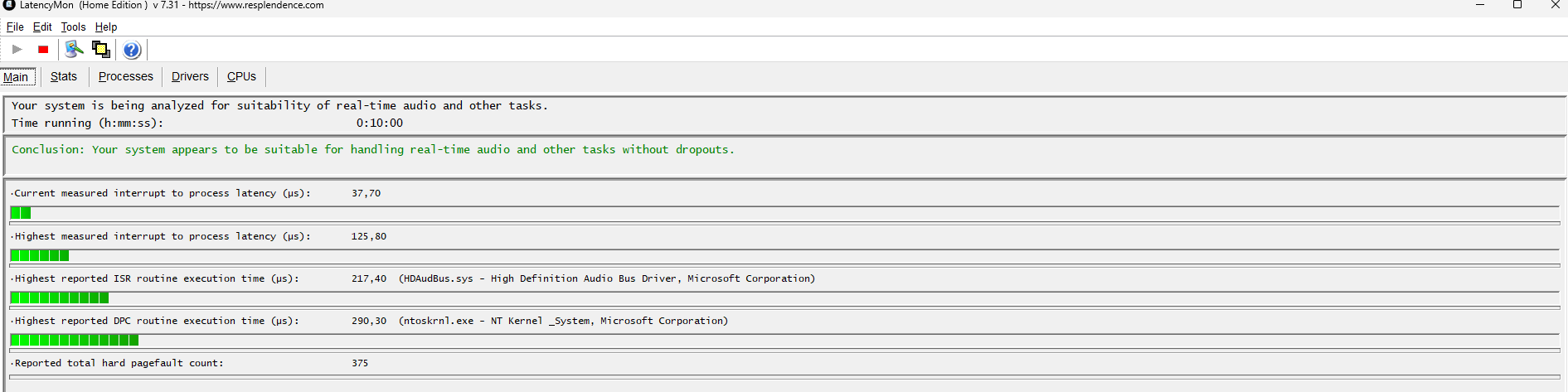Click the current interrupt latency green bar
Viewport: 1568px width, 392px height.
tap(21, 213)
